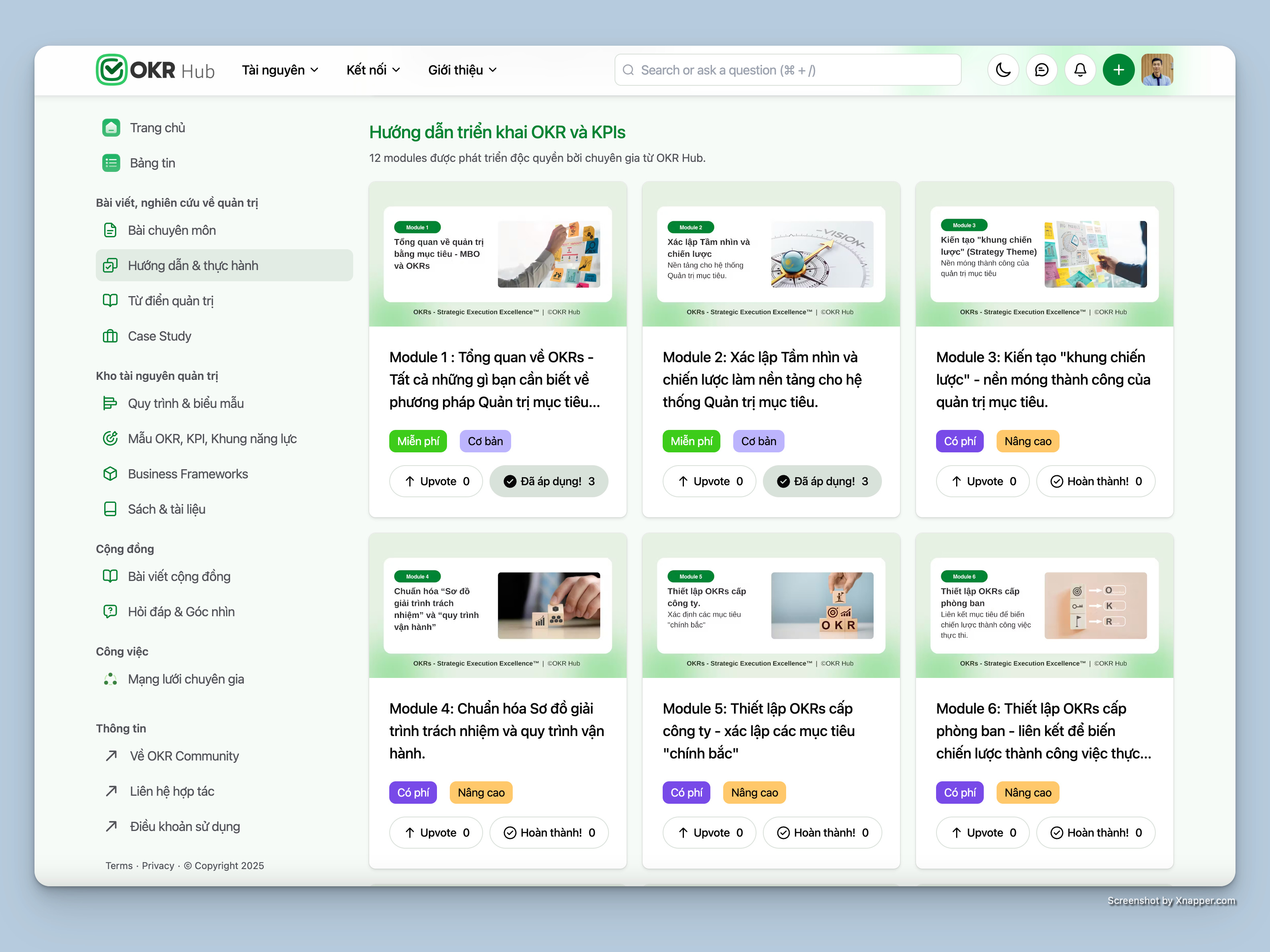Toggle Đã áp dụng on Module 1
This screenshot has height=952, width=1270.
coord(548,482)
